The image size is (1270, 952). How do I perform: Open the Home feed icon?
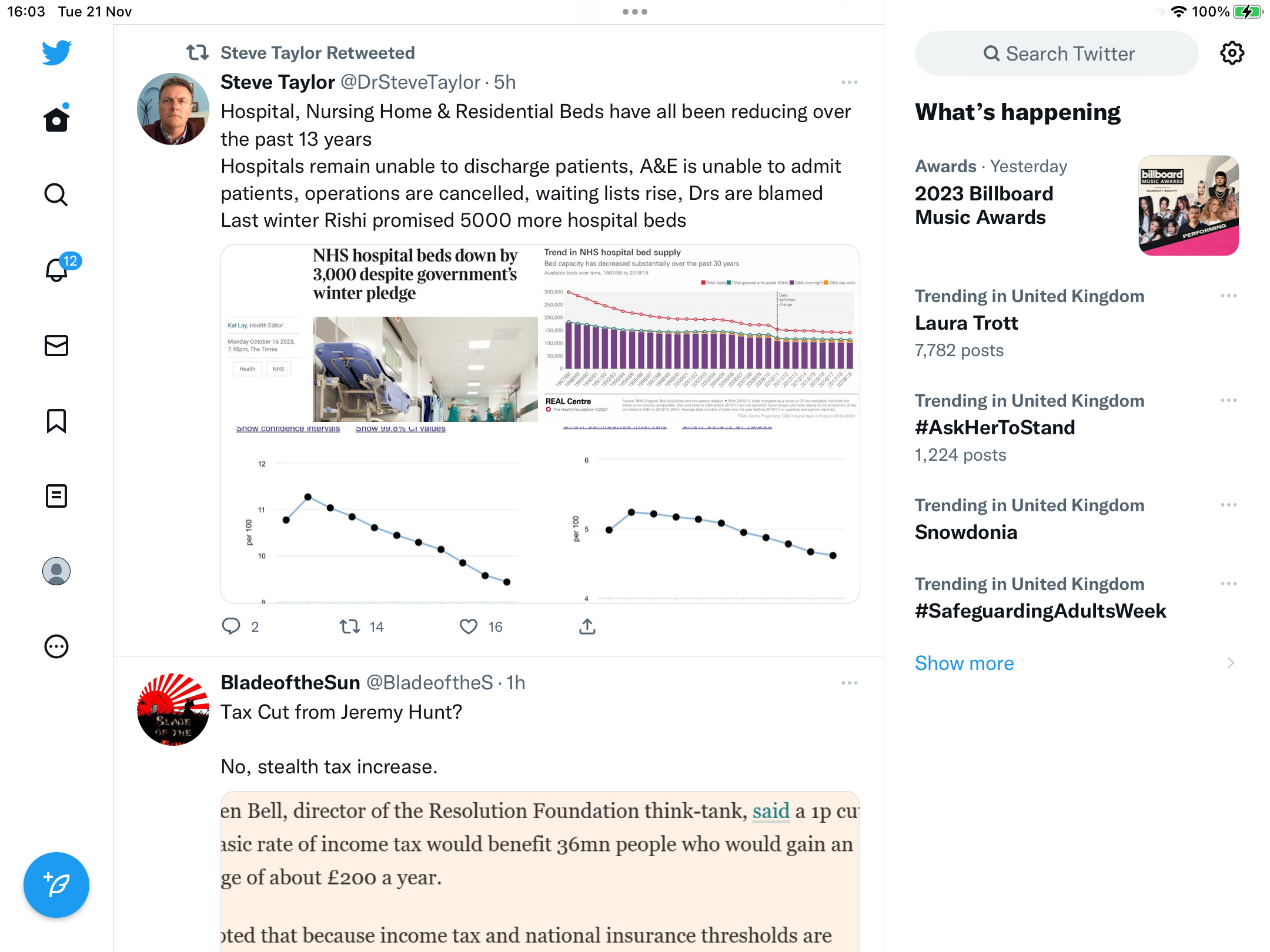pyautogui.click(x=56, y=119)
